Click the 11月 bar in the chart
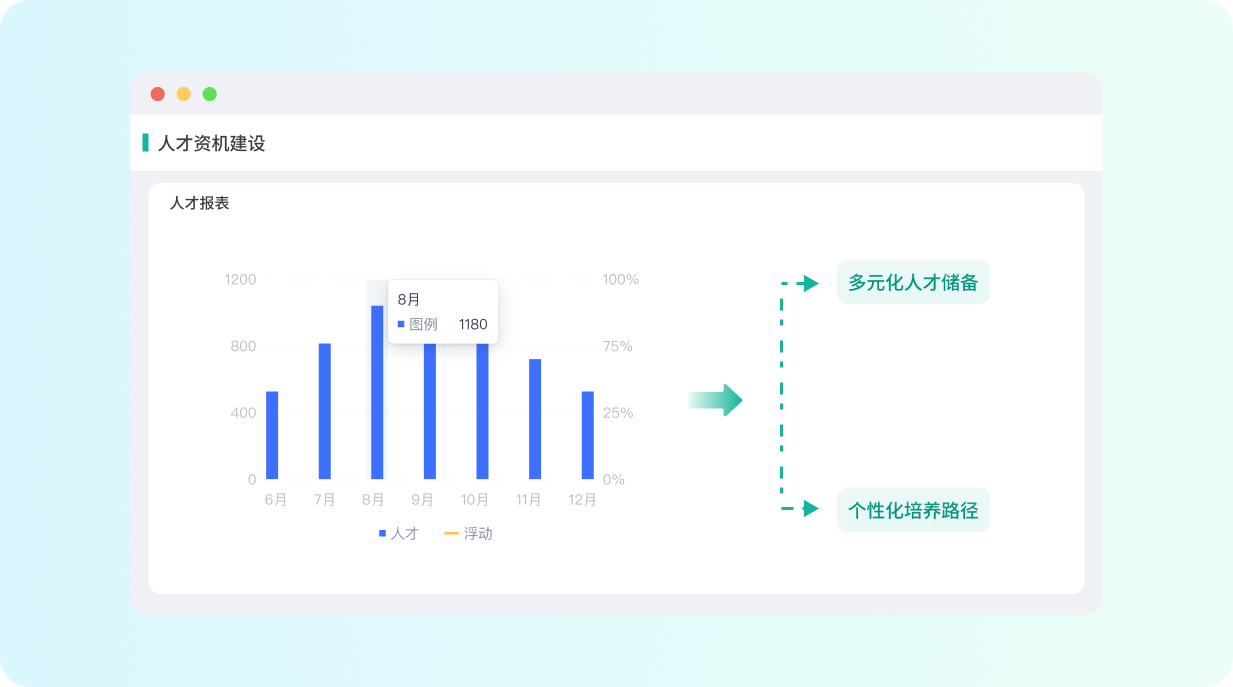 point(535,419)
